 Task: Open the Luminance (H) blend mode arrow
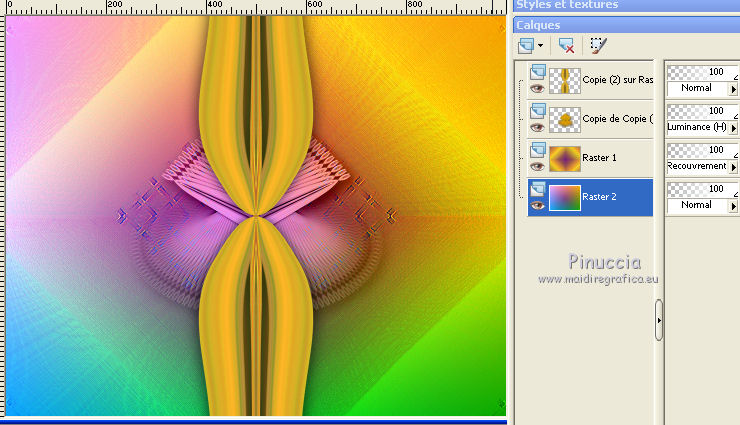click(733, 128)
